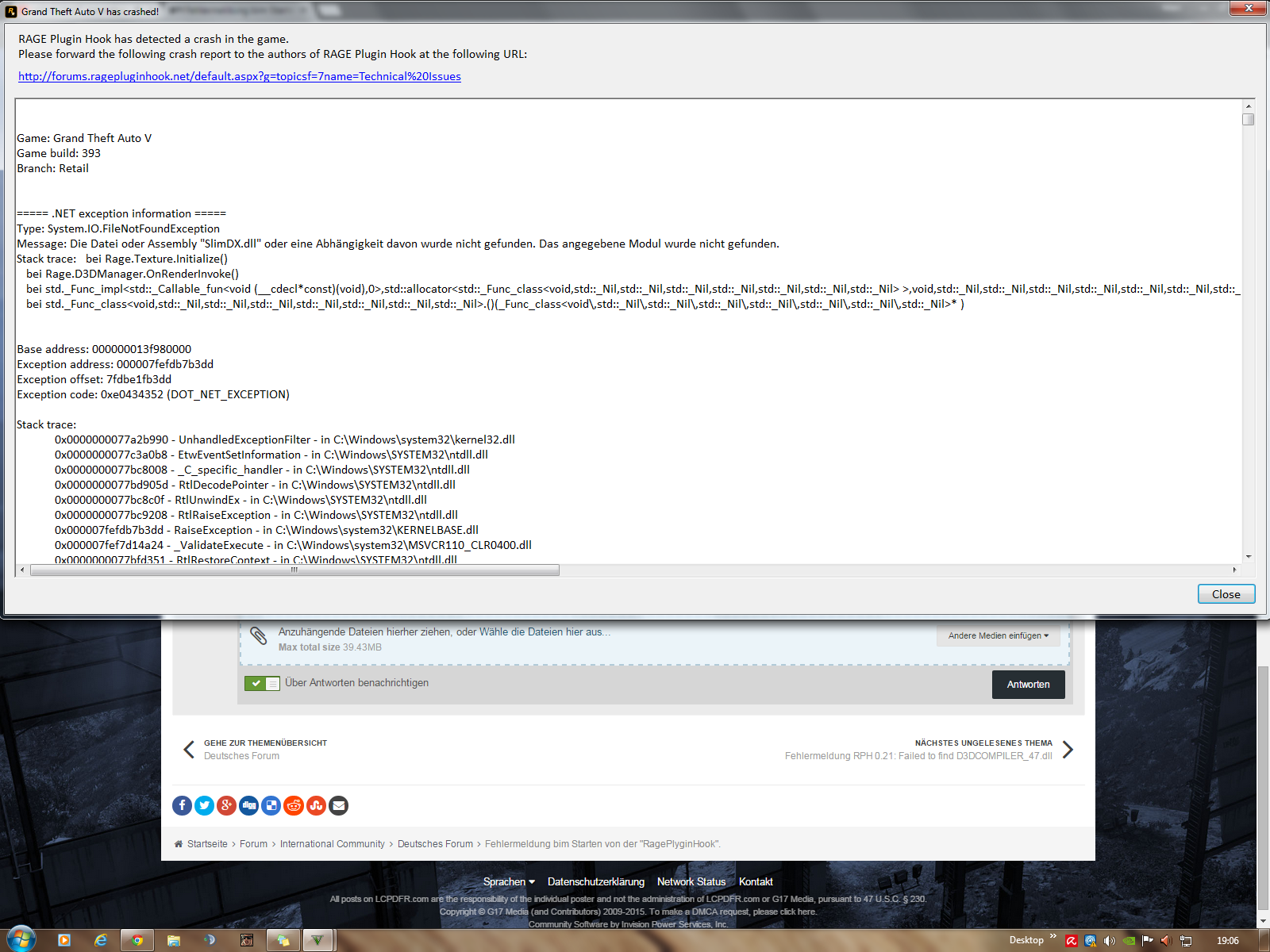Open the Kontakt link
The image size is (1270, 952).
tap(756, 881)
